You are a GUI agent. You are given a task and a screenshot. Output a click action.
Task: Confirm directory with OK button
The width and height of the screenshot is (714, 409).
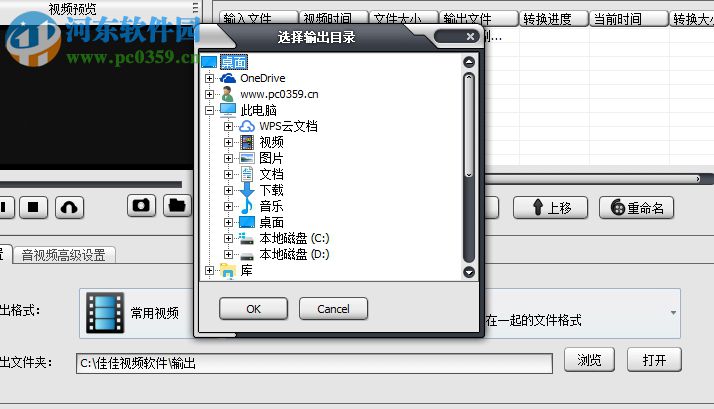click(253, 309)
